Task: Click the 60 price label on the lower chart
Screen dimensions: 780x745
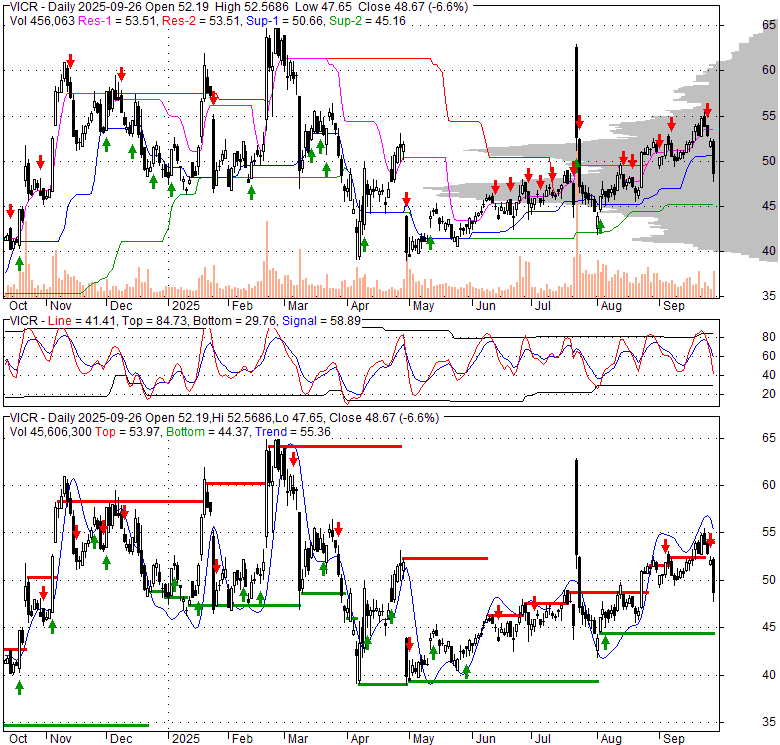Action: coord(769,485)
